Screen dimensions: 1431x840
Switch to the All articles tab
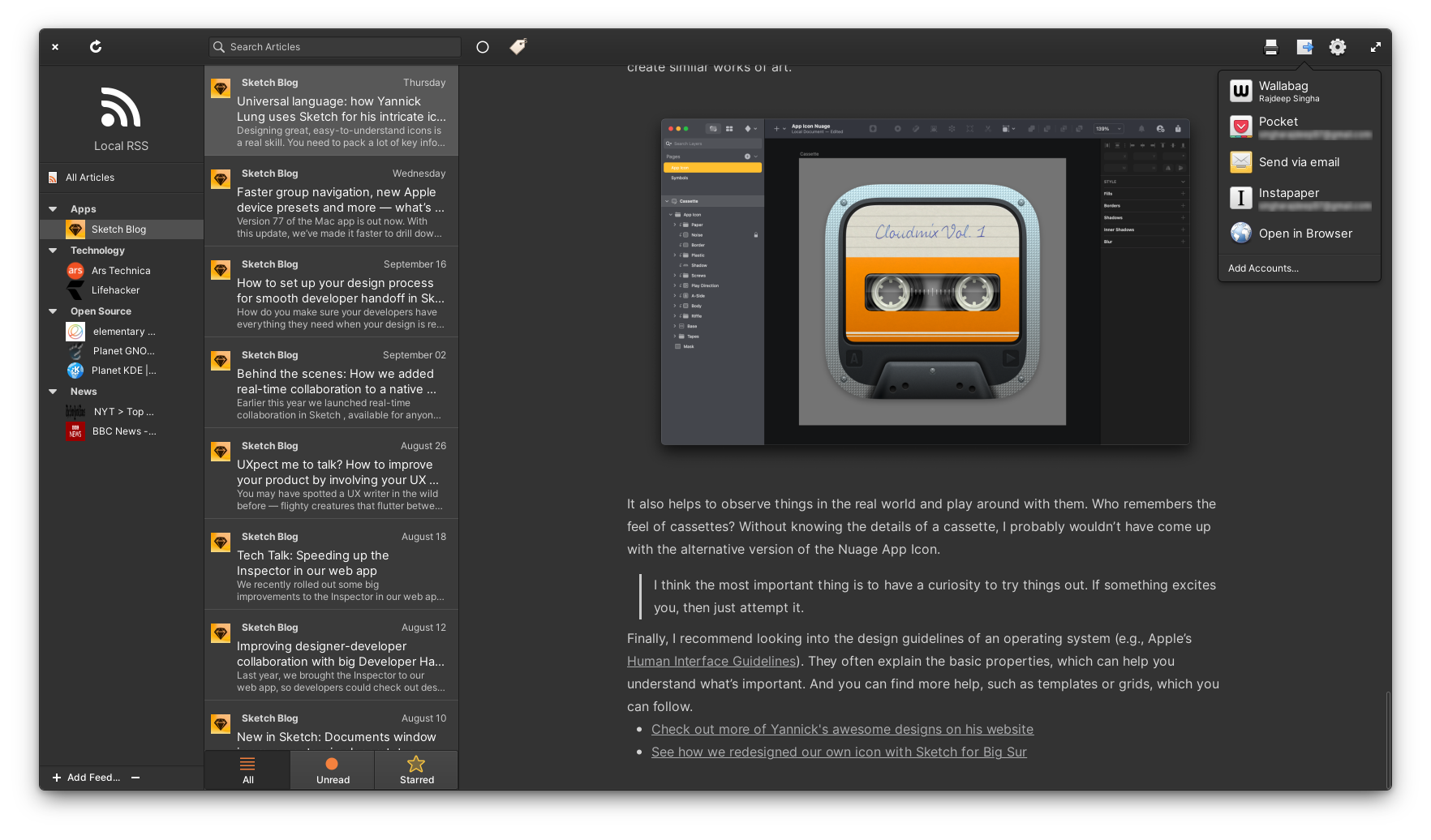[x=247, y=770]
